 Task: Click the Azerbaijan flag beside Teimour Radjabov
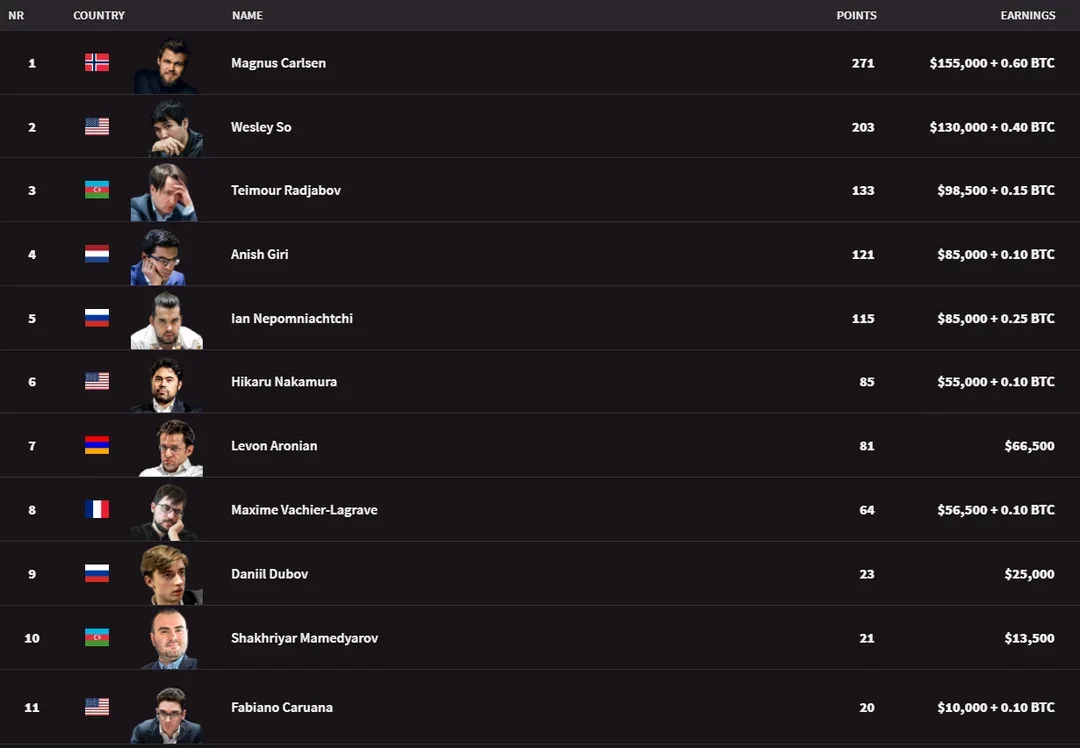click(97, 190)
